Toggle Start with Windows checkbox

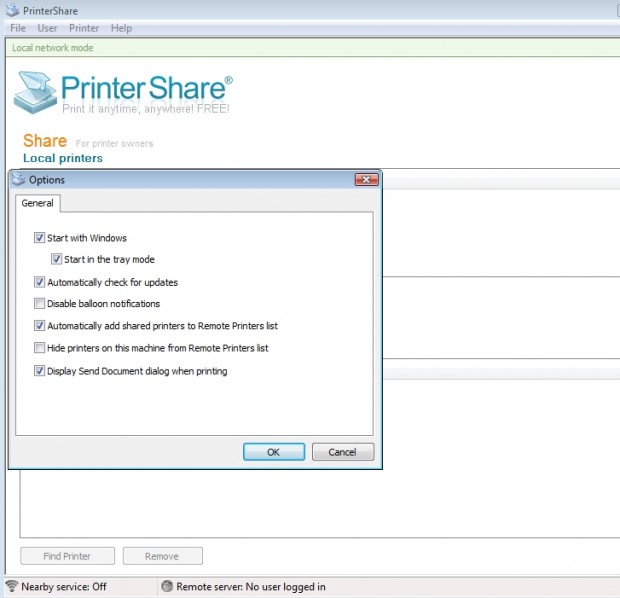pyautogui.click(x=39, y=238)
